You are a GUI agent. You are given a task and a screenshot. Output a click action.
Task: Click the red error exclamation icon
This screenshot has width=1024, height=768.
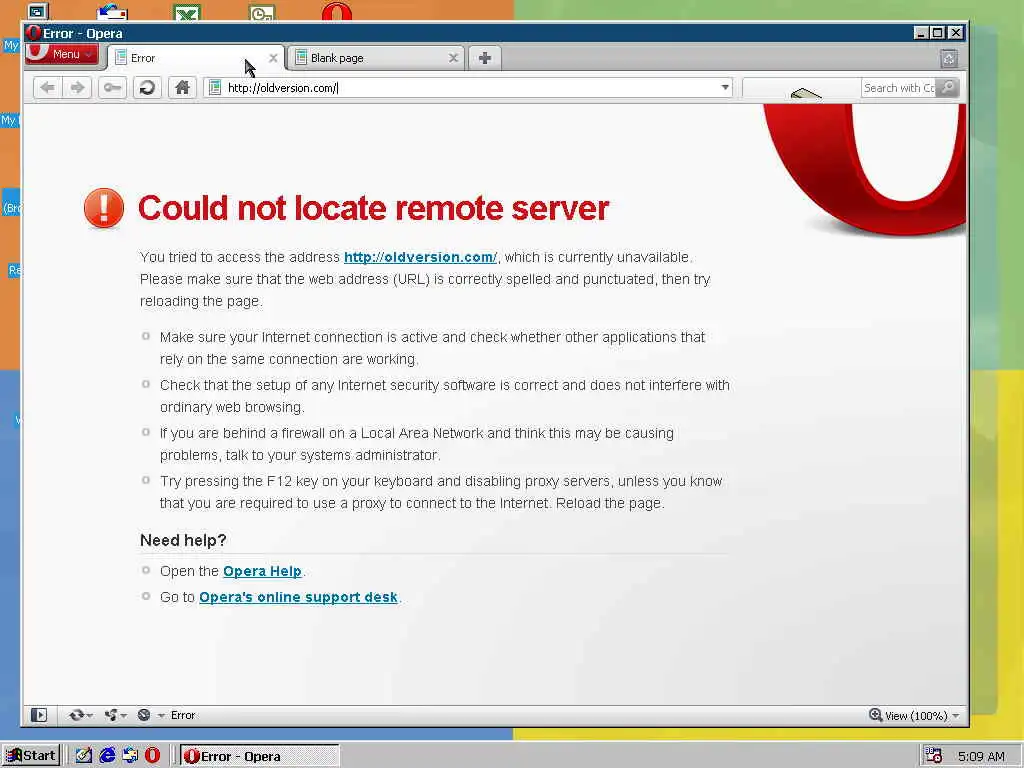pos(104,208)
